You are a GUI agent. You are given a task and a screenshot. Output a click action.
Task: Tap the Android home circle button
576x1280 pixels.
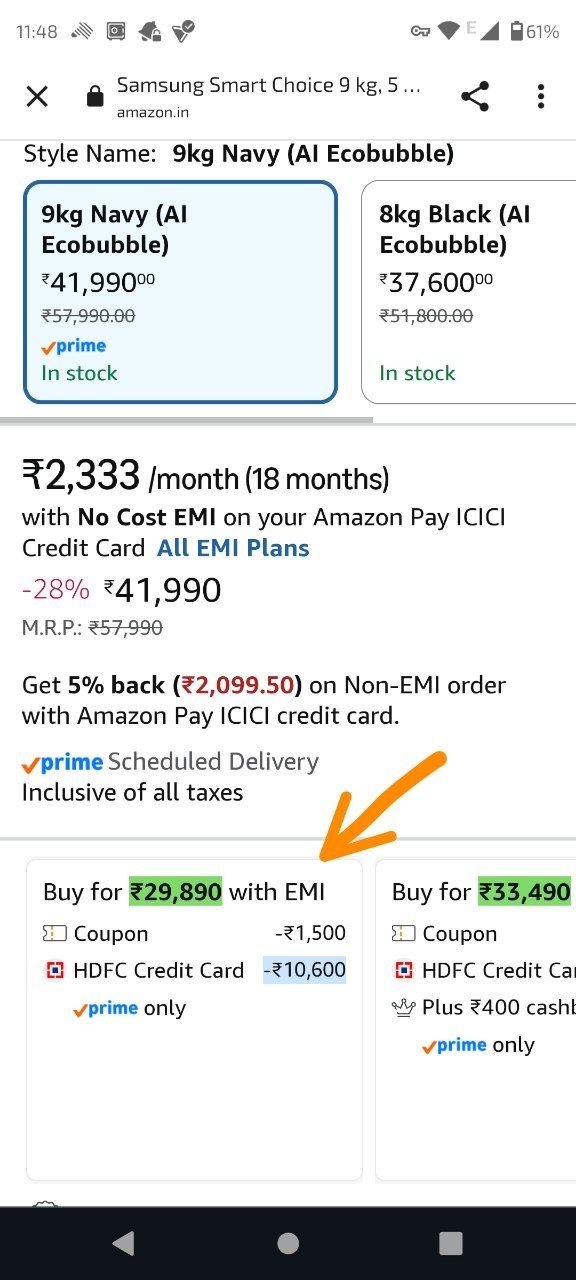coord(288,1243)
